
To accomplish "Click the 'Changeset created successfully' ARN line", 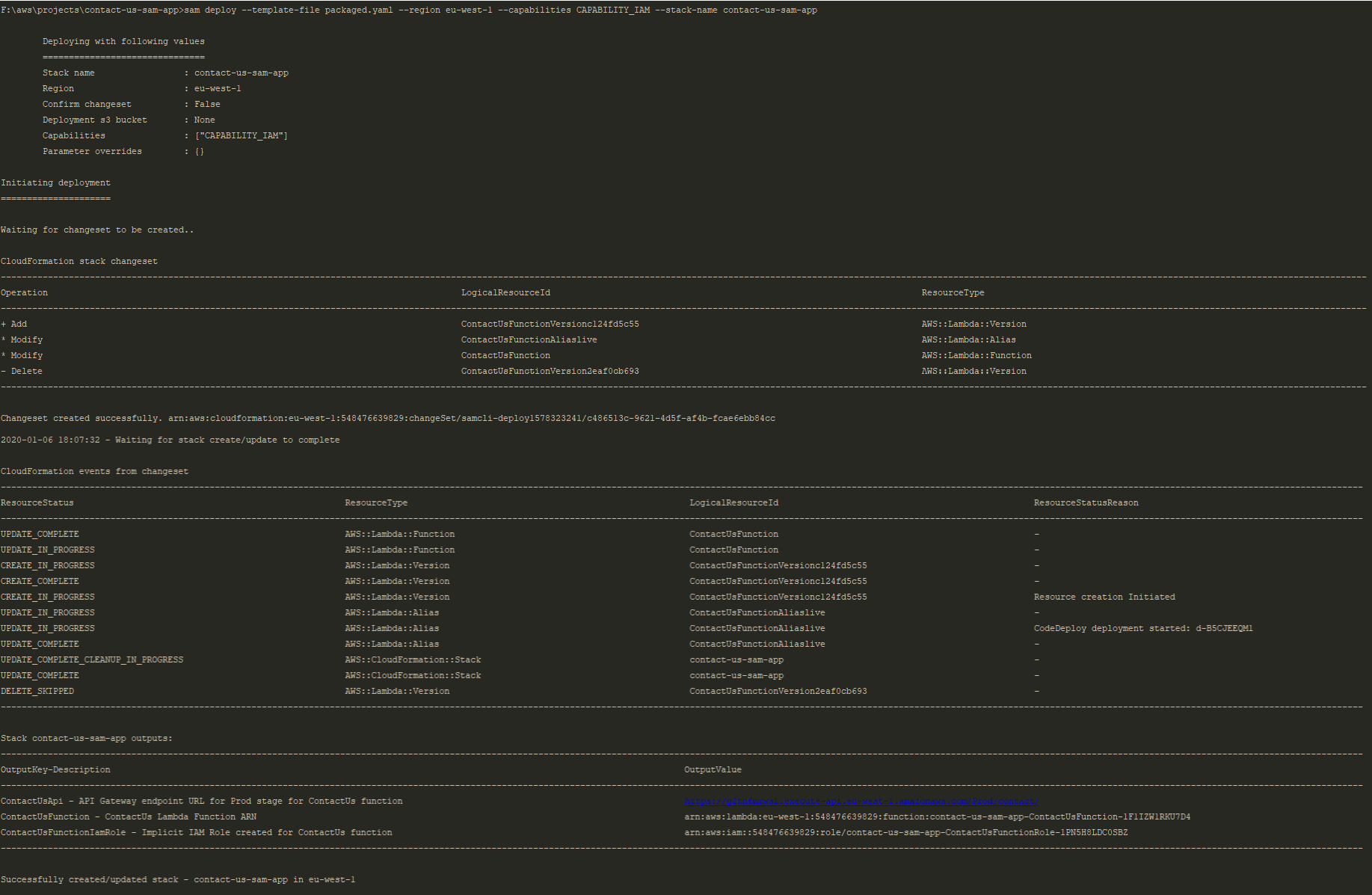I will [388, 419].
